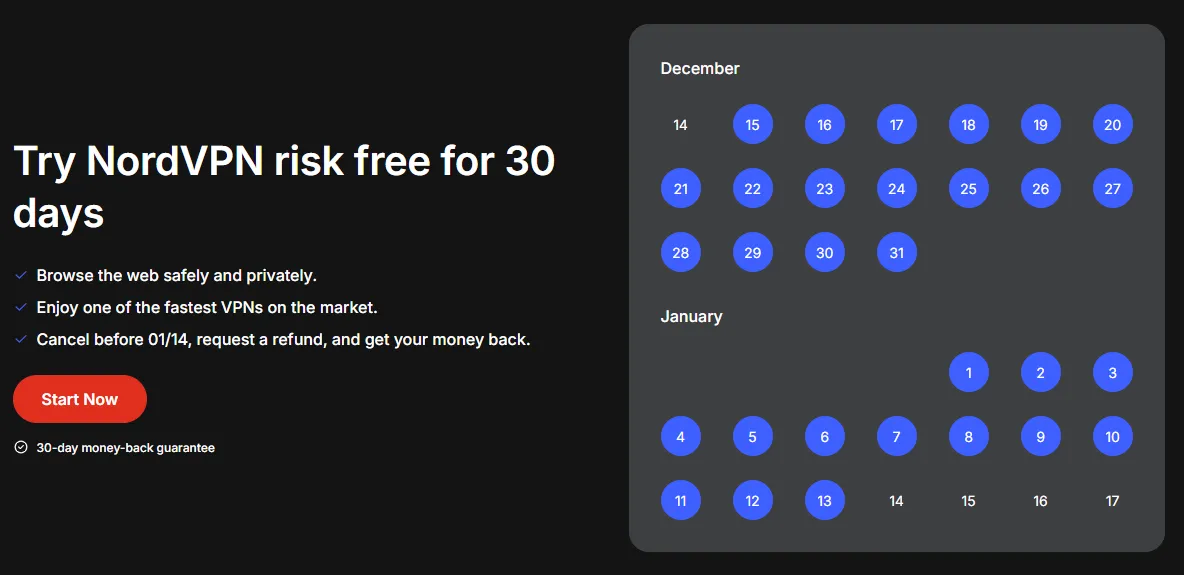Screen dimensions: 1184x575
Task: Pick January 7 blue circle
Action: point(897,437)
